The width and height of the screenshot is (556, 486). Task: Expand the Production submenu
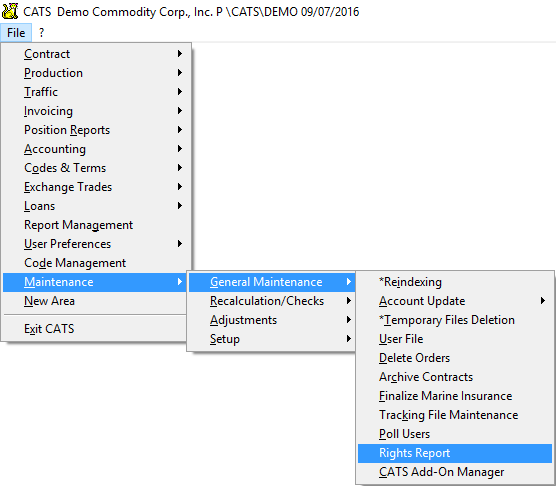[x=96, y=73]
